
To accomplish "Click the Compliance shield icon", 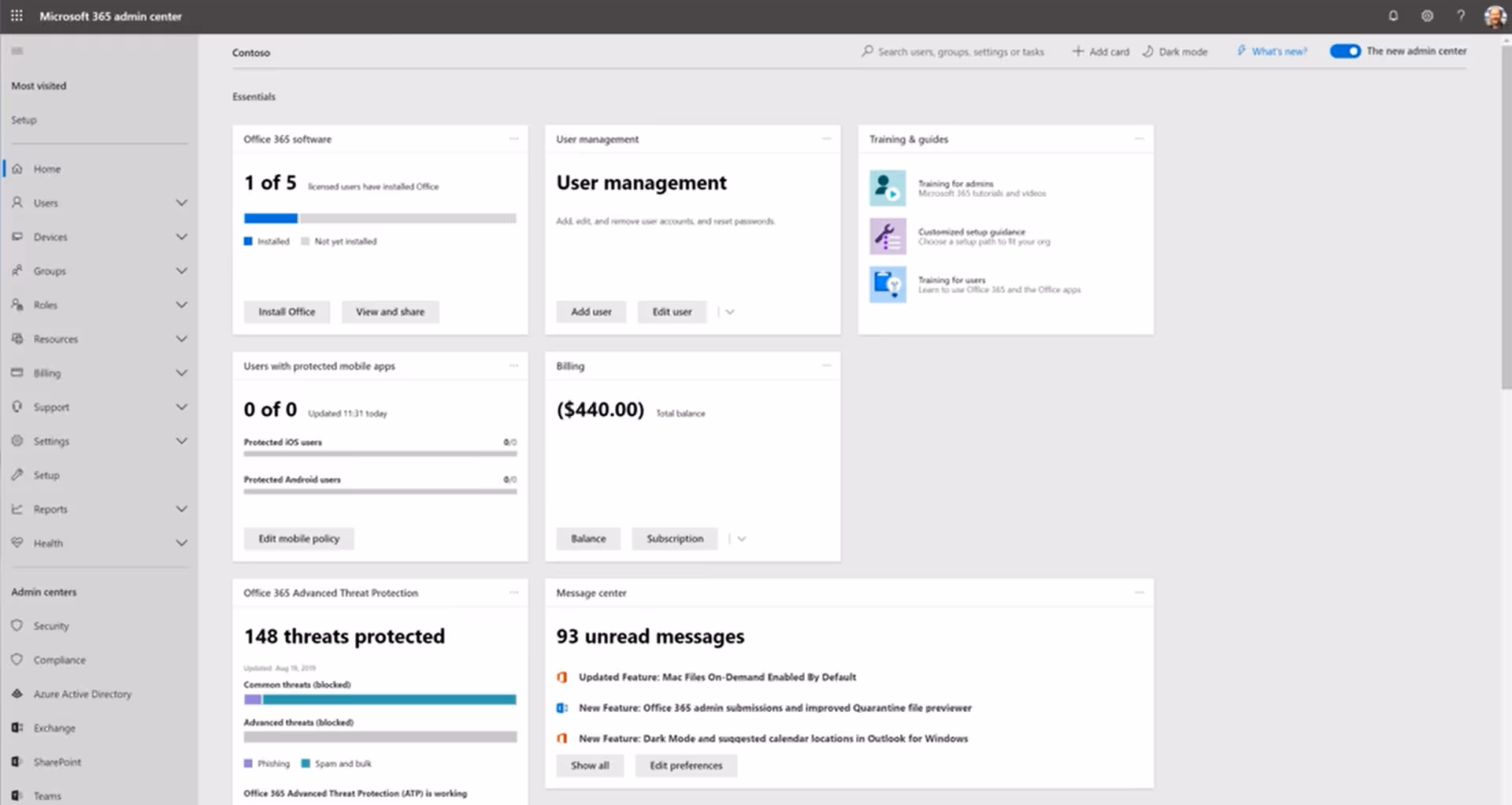I will [x=17, y=659].
